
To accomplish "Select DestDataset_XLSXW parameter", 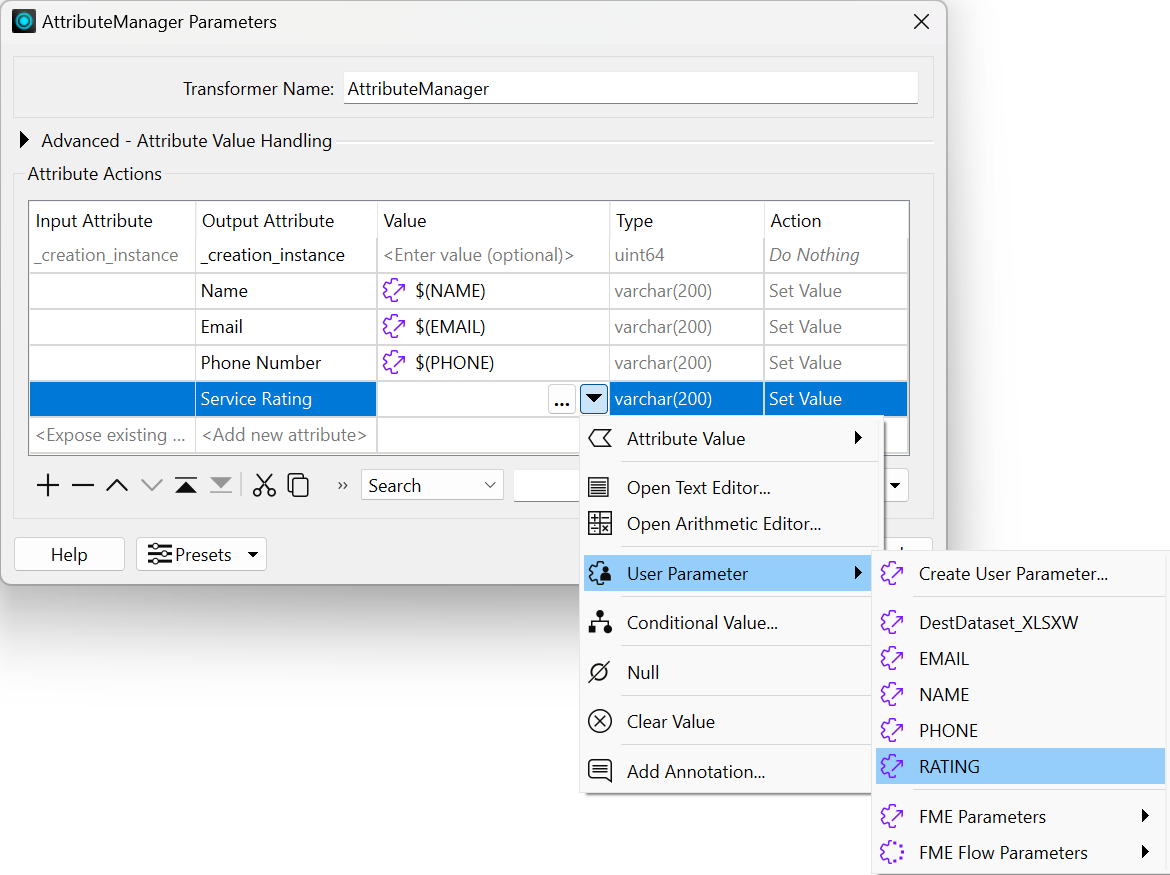I will point(1020,622).
